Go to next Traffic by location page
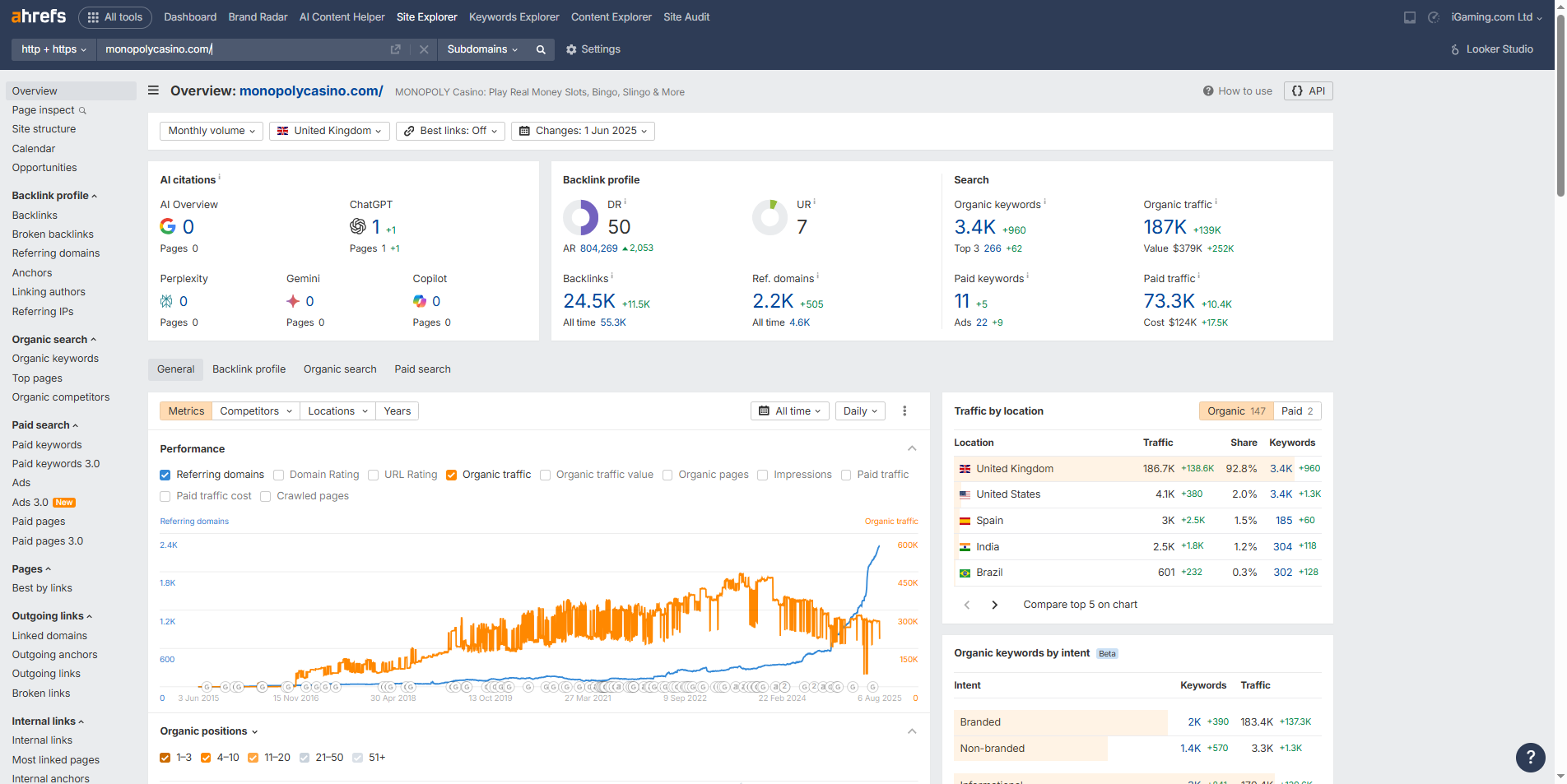 (x=994, y=605)
